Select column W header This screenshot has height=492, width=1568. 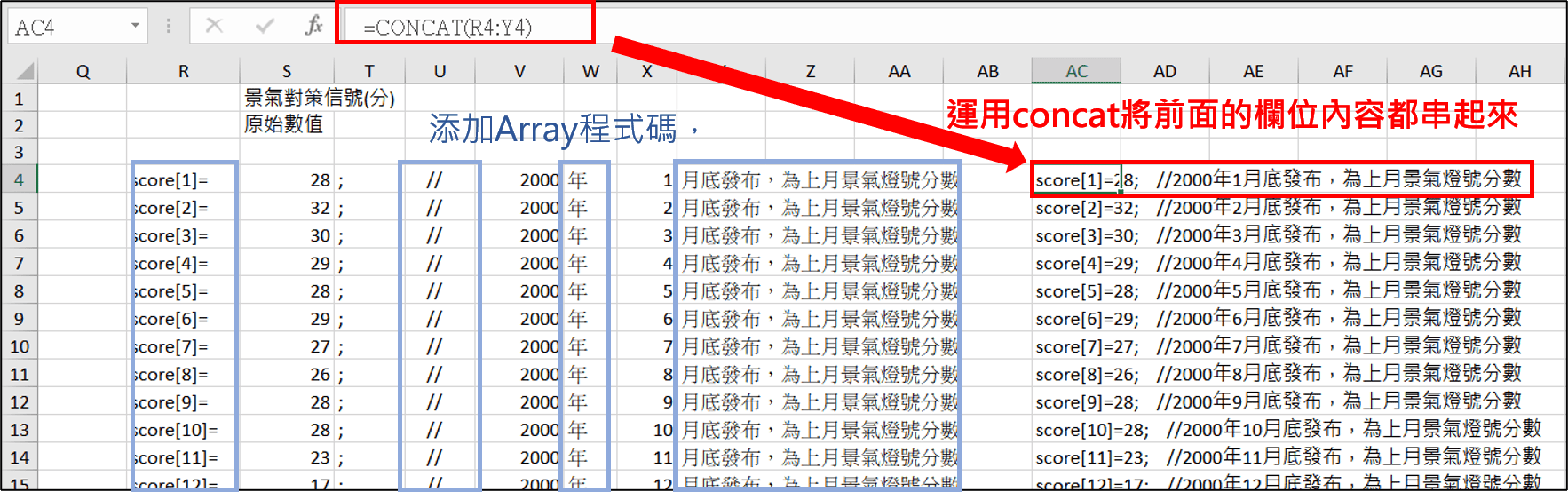pos(590,71)
